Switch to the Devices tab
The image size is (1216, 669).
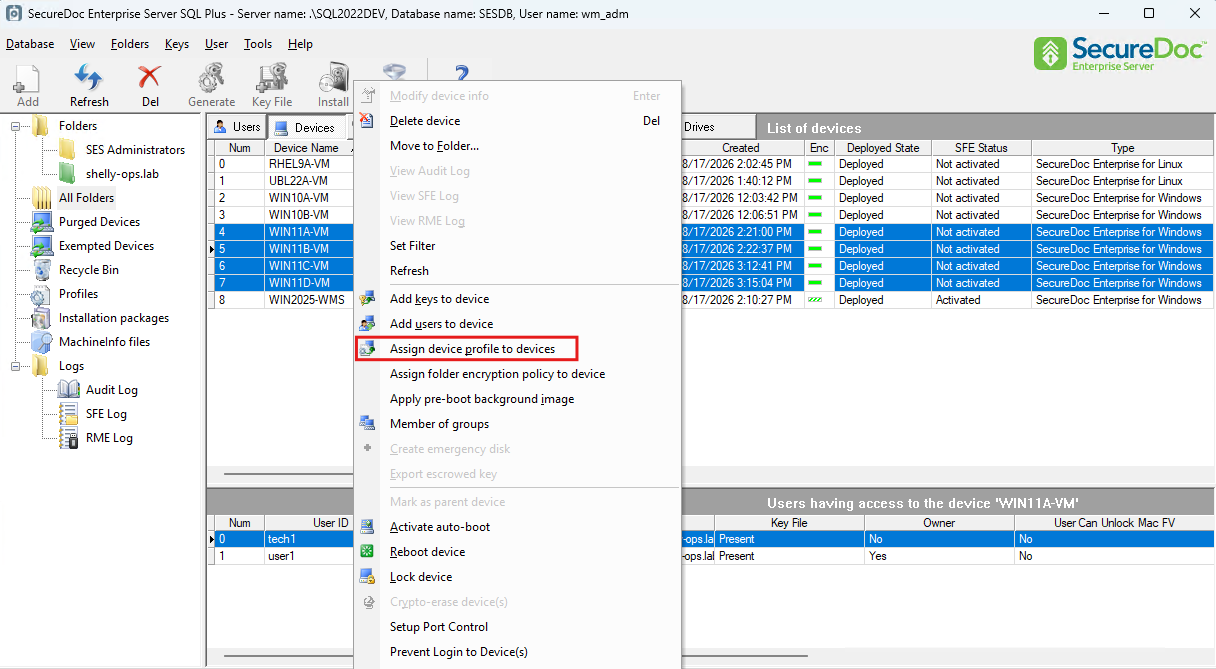[x=305, y=127]
